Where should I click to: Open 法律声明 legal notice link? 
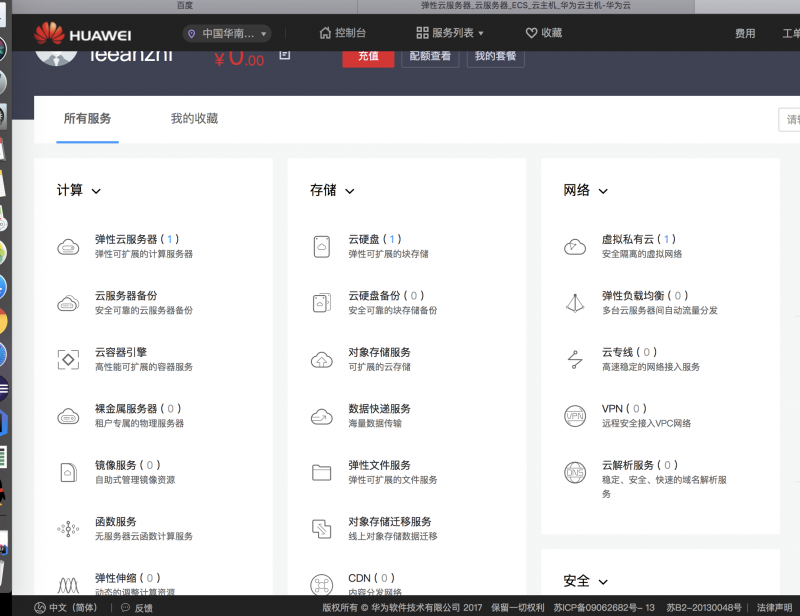774,608
